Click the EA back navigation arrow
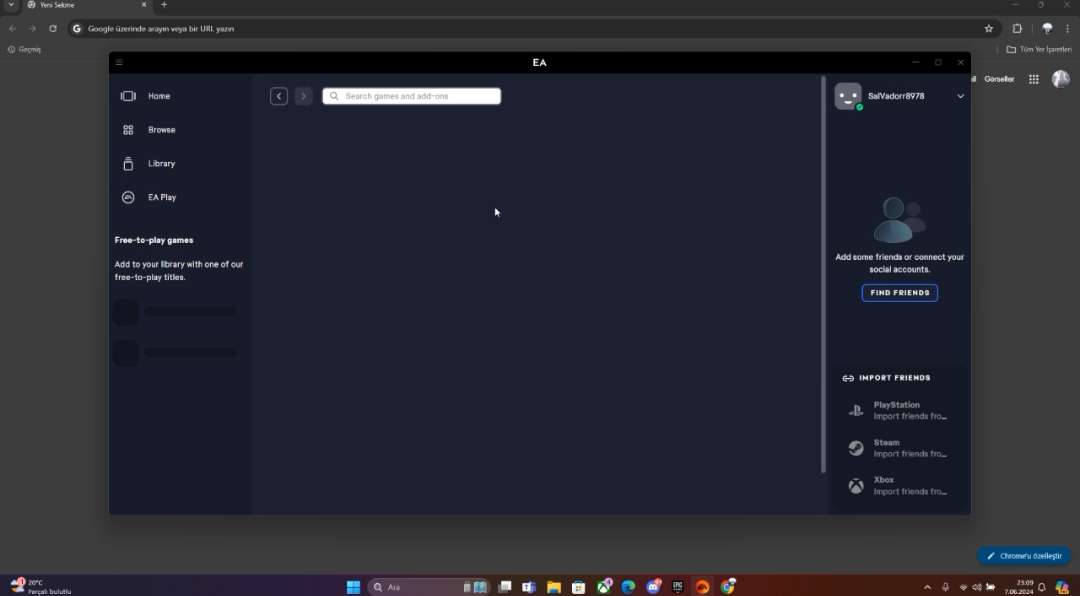This screenshot has width=1080, height=596. click(279, 96)
